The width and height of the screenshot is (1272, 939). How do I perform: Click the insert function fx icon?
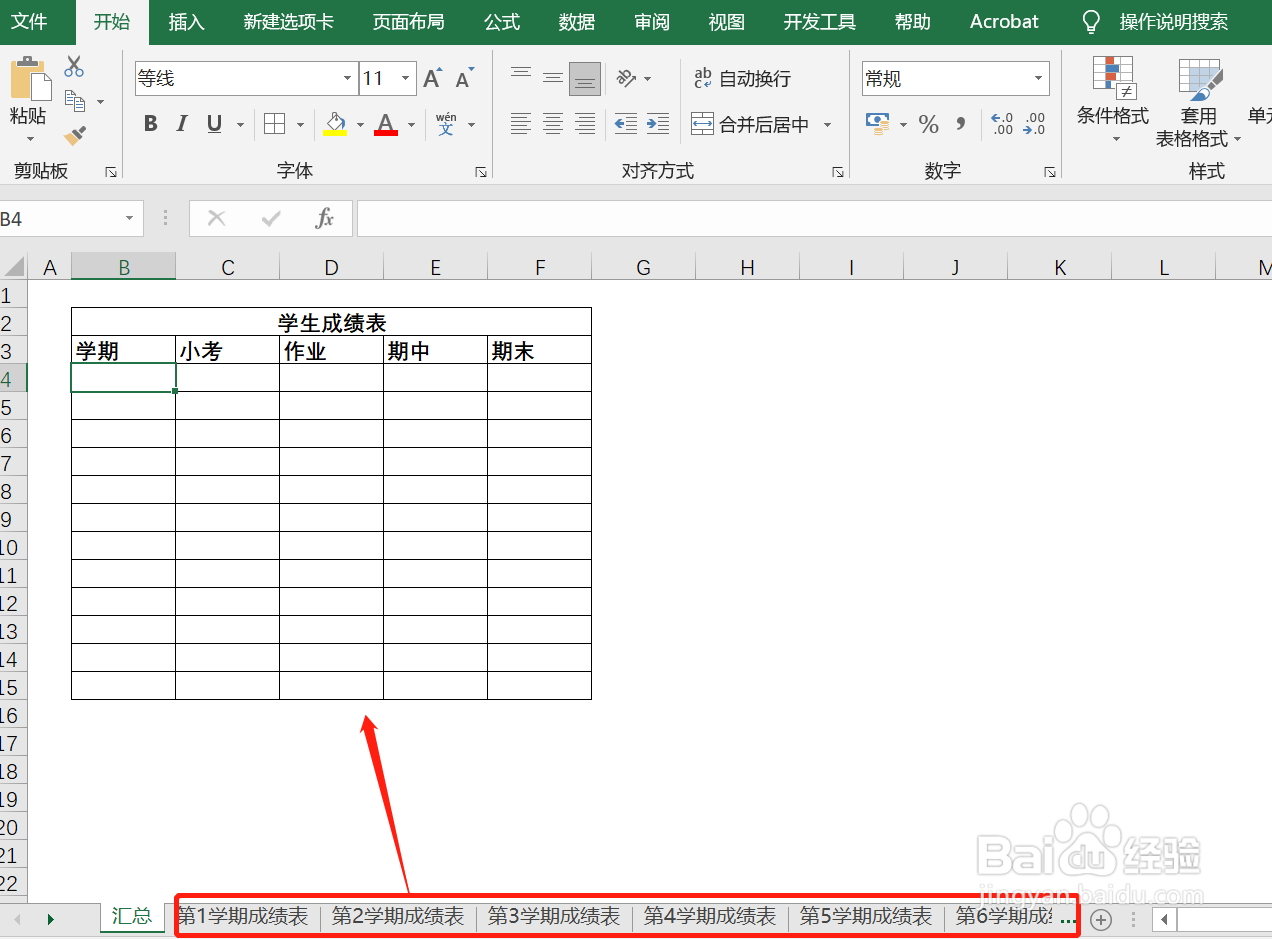324,219
